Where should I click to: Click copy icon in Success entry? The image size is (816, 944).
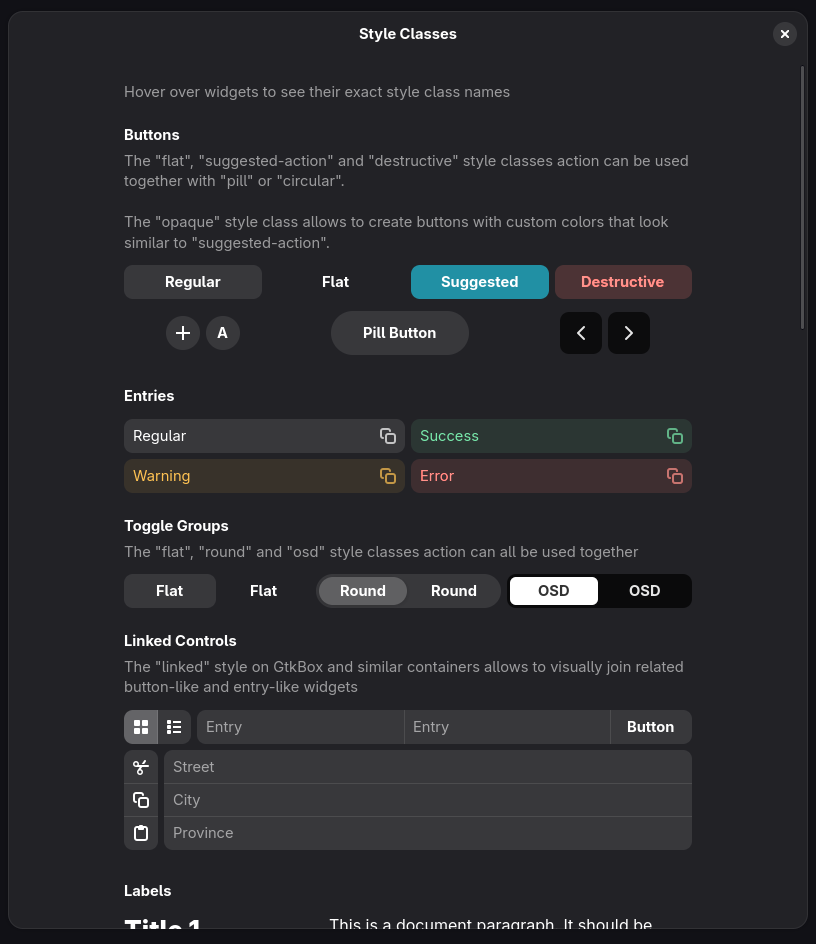(x=674, y=436)
